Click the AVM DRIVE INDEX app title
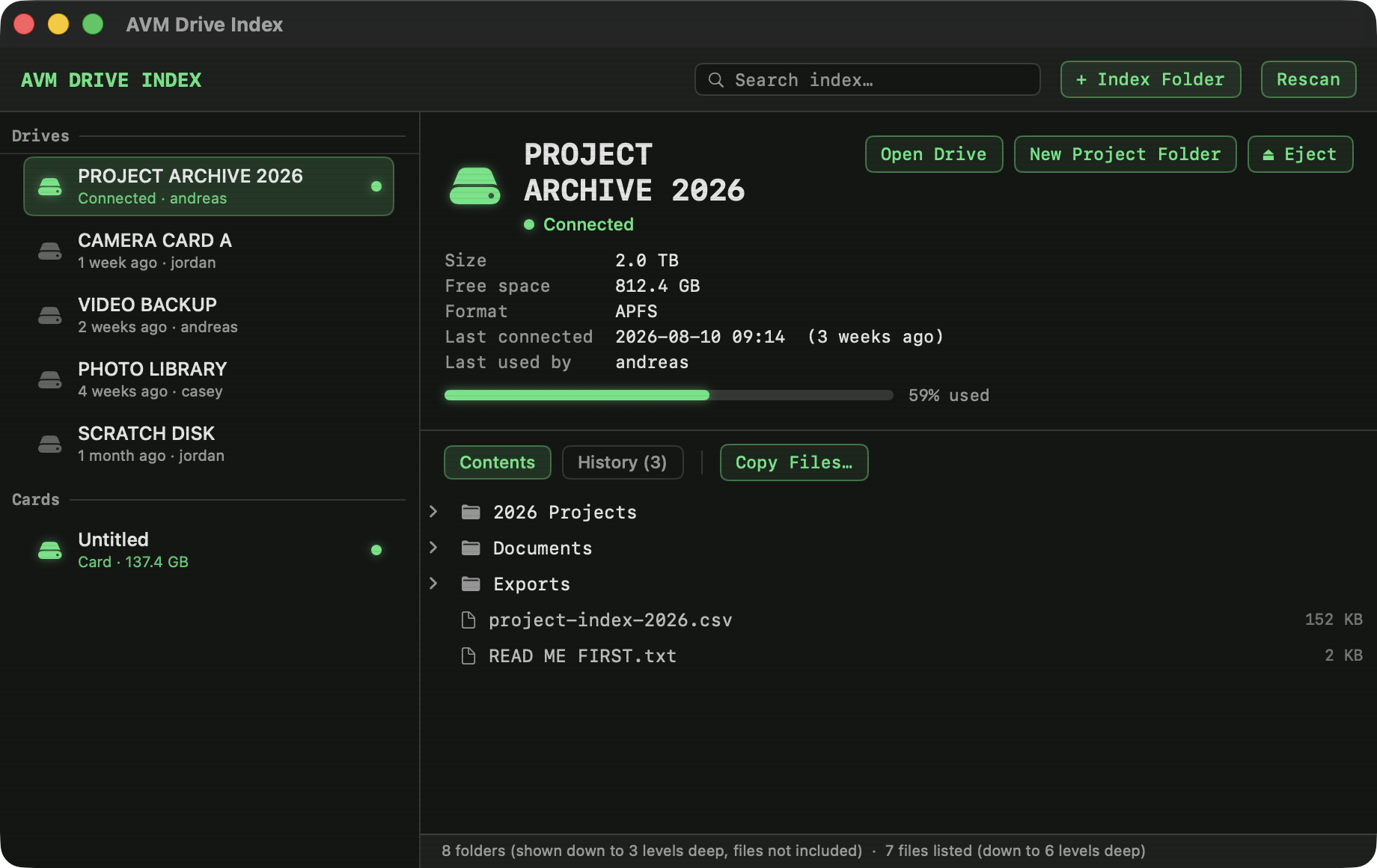Screen dimensions: 1377x868 click(112, 80)
